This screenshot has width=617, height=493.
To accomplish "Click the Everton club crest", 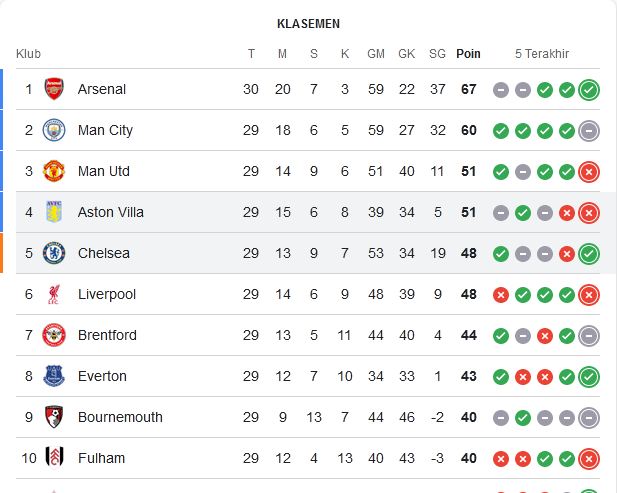I will 54,376.
